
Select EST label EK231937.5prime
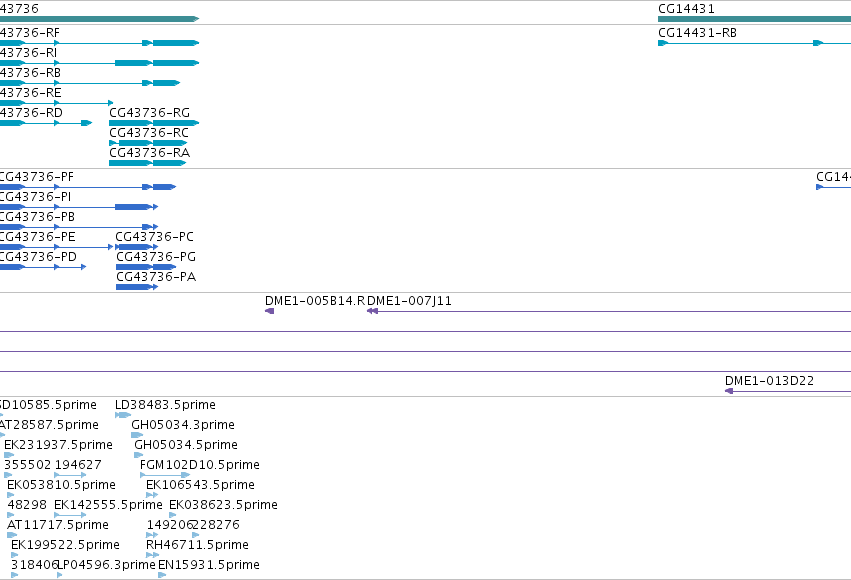(x=58, y=445)
